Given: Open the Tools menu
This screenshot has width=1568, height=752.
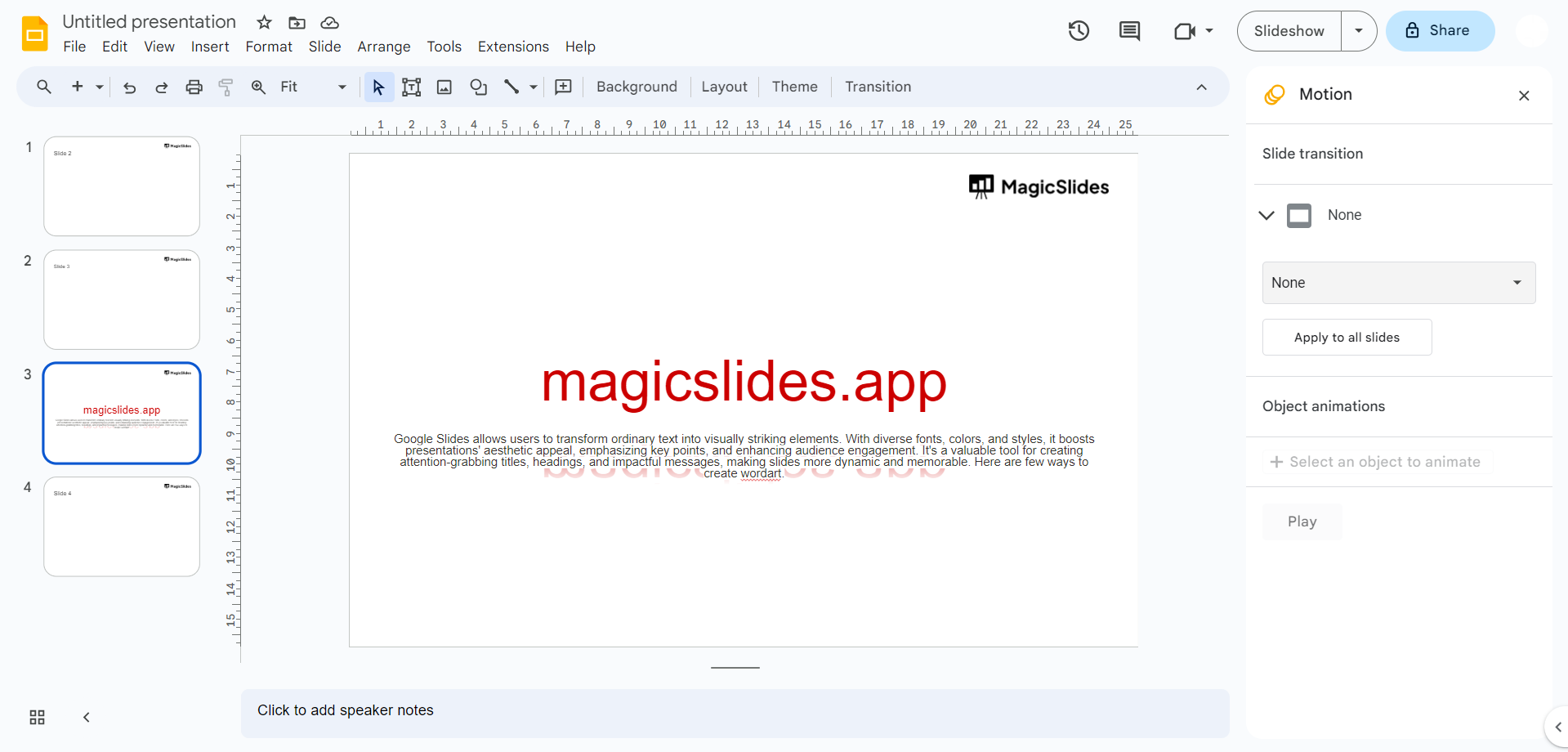Looking at the screenshot, I should (444, 47).
